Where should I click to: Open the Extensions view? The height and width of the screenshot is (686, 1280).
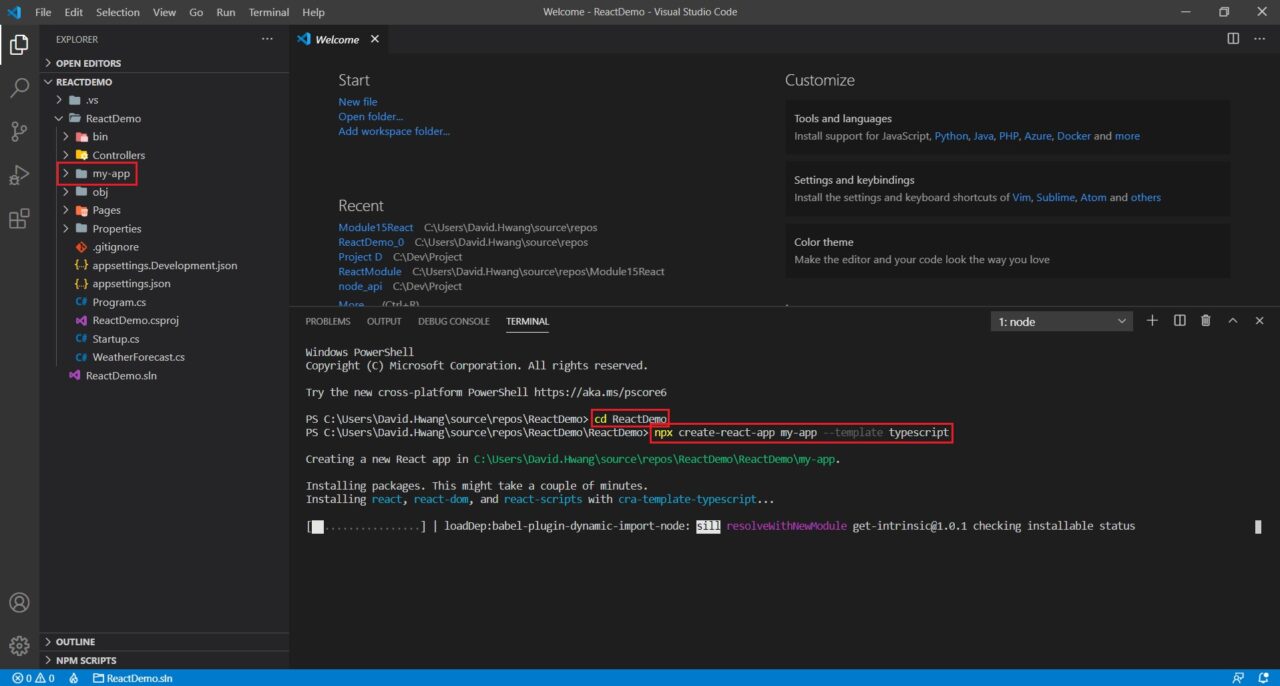[x=19, y=220]
